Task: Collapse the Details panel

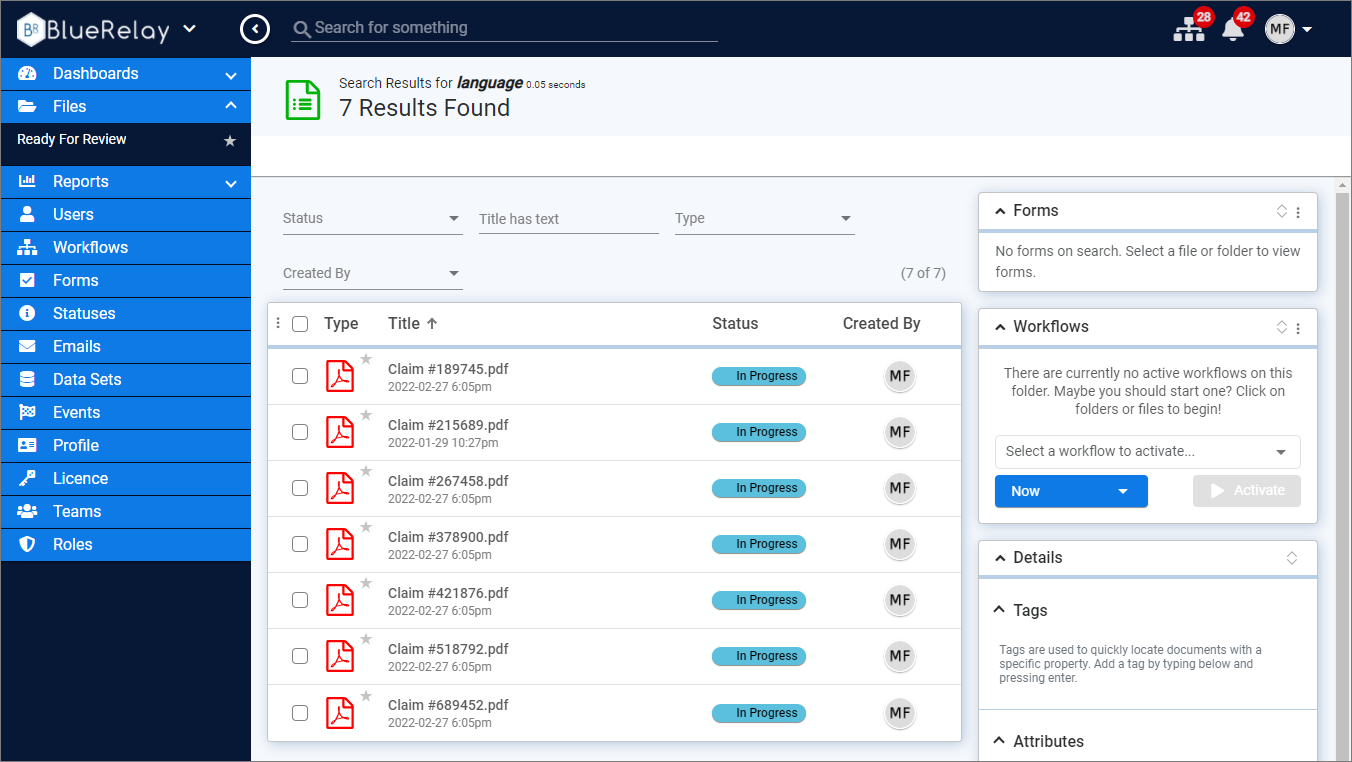Action: point(999,558)
